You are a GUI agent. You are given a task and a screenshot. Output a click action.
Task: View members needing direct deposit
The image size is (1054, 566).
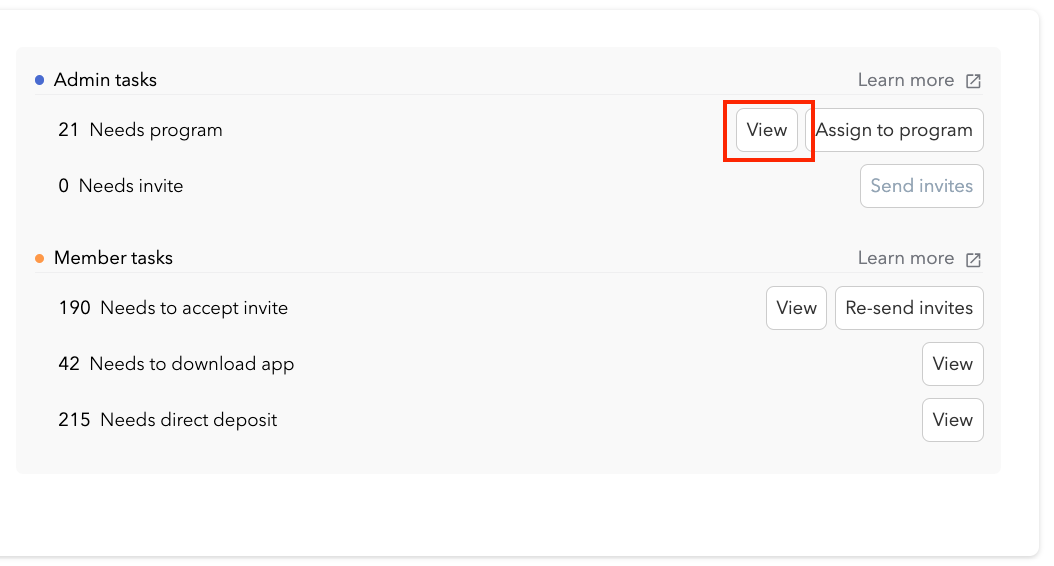[952, 420]
